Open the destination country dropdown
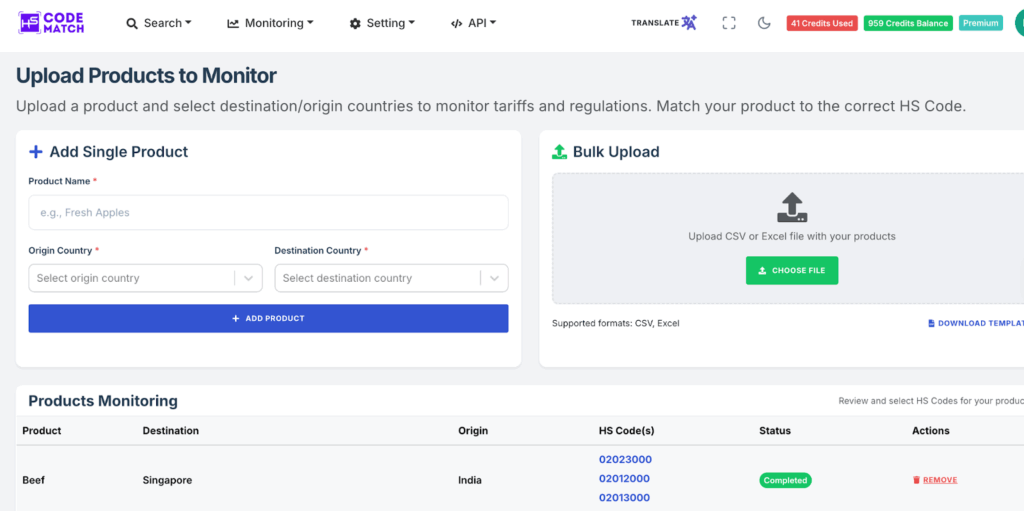This screenshot has width=1024, height=511. 391,278
